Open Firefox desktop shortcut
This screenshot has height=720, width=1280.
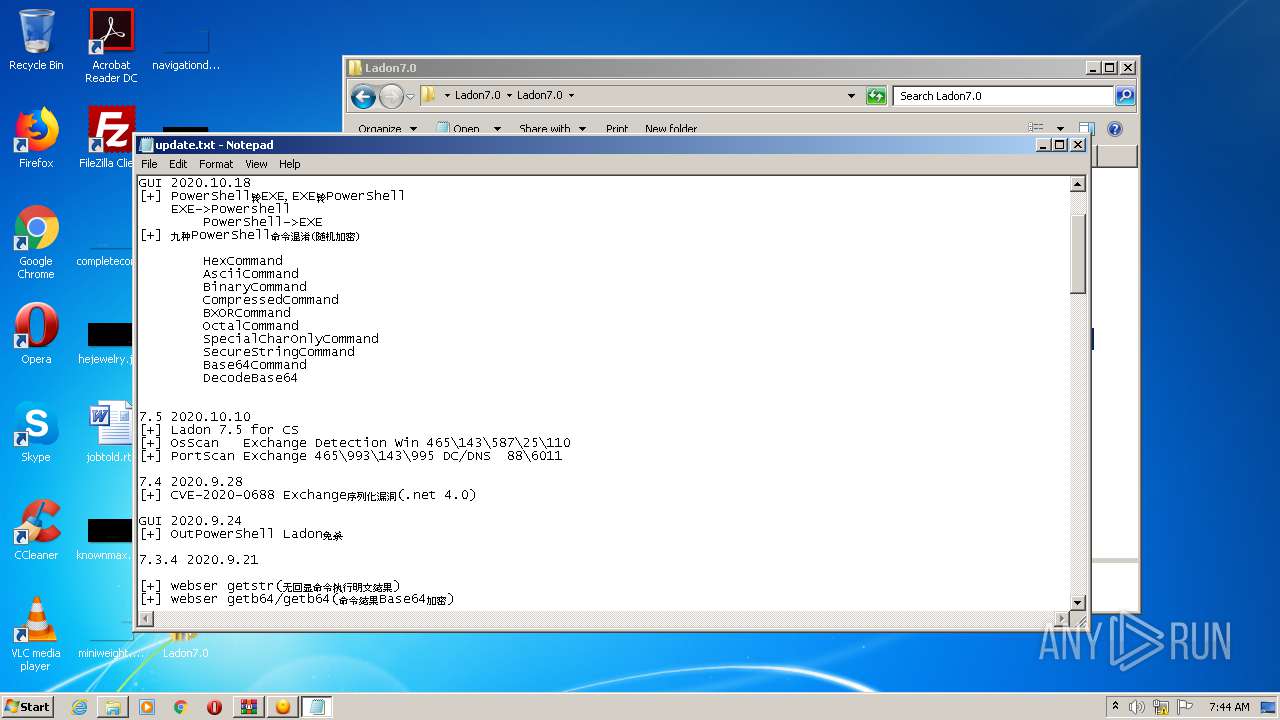click(x=36, y=138)
